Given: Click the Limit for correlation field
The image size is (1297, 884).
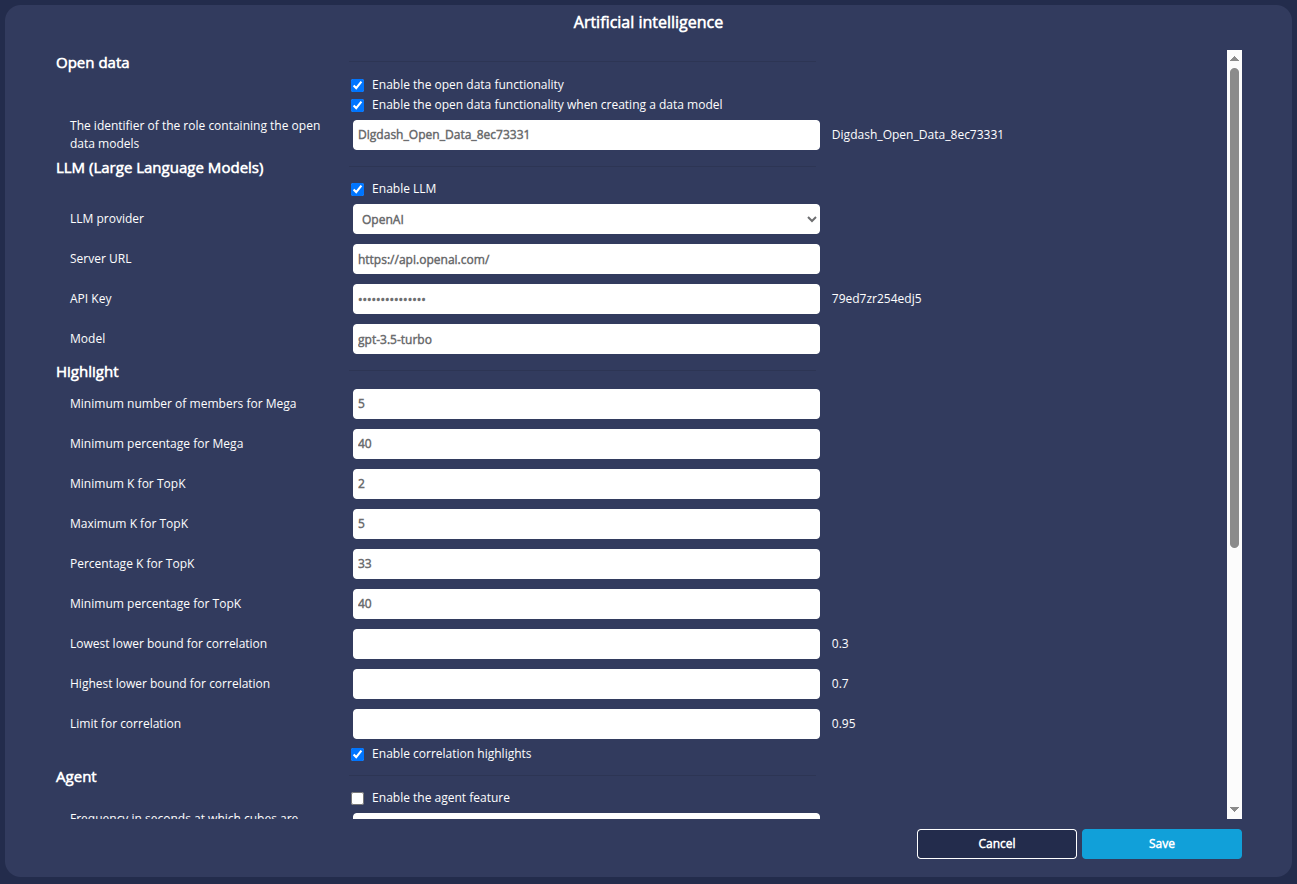Looking at the screenshot, I should pos(586,724).
